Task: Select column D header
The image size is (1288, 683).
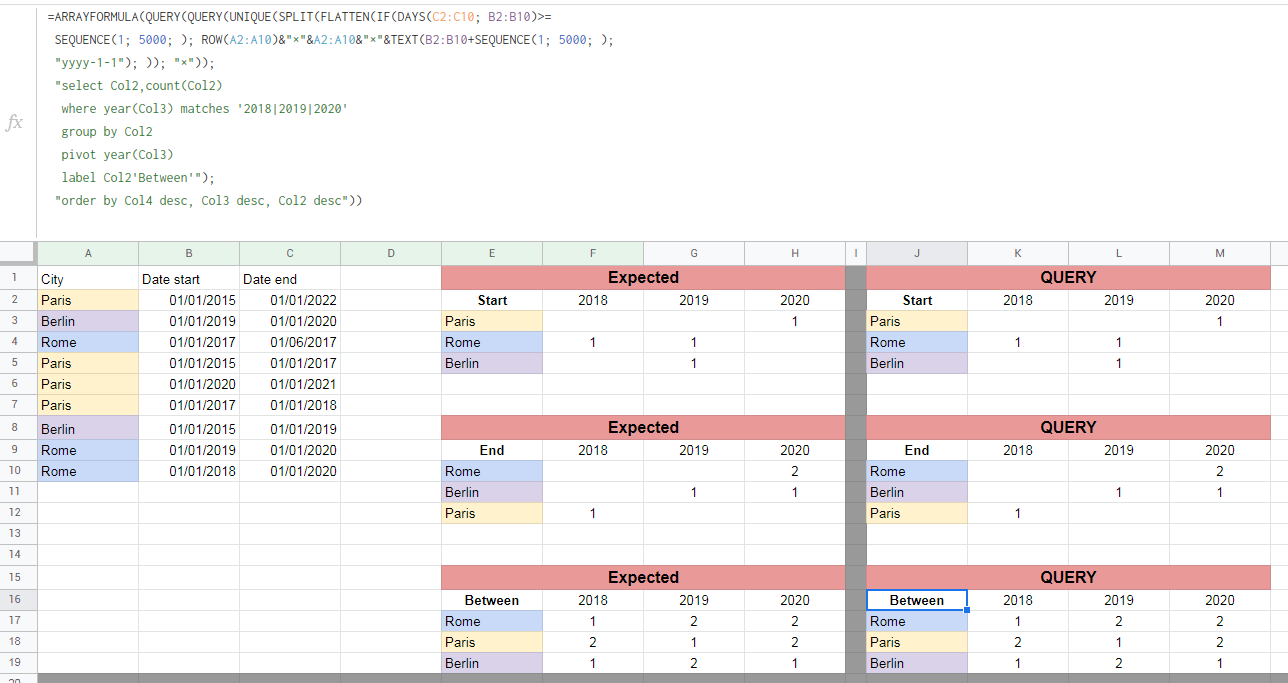Action: pyautogui.click(x=391, y=254)
